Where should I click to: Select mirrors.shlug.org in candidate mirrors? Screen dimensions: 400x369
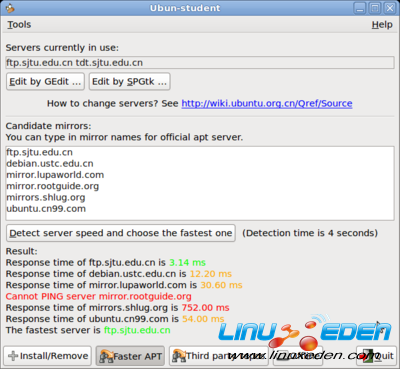[46, 197]
